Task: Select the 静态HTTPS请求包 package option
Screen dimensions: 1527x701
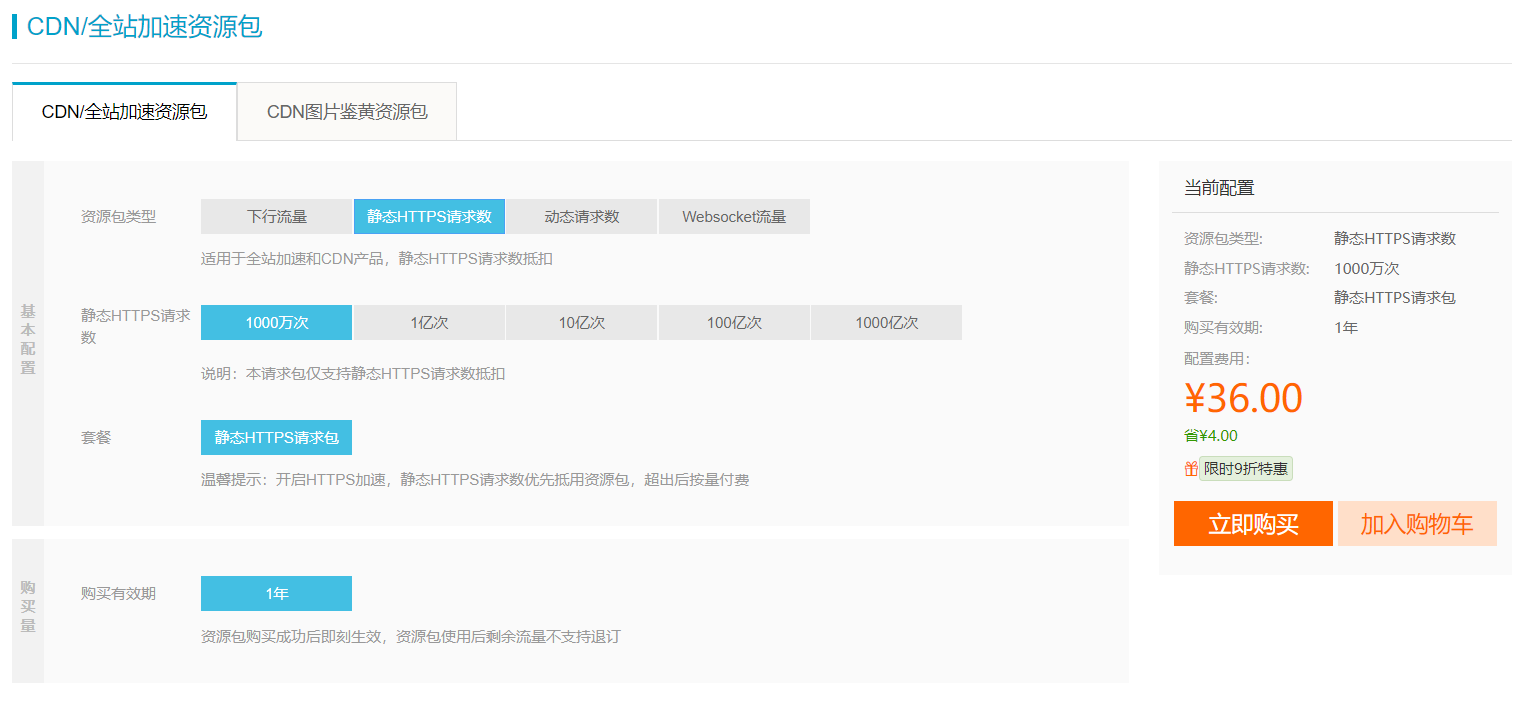Action: tap(277, 438)
